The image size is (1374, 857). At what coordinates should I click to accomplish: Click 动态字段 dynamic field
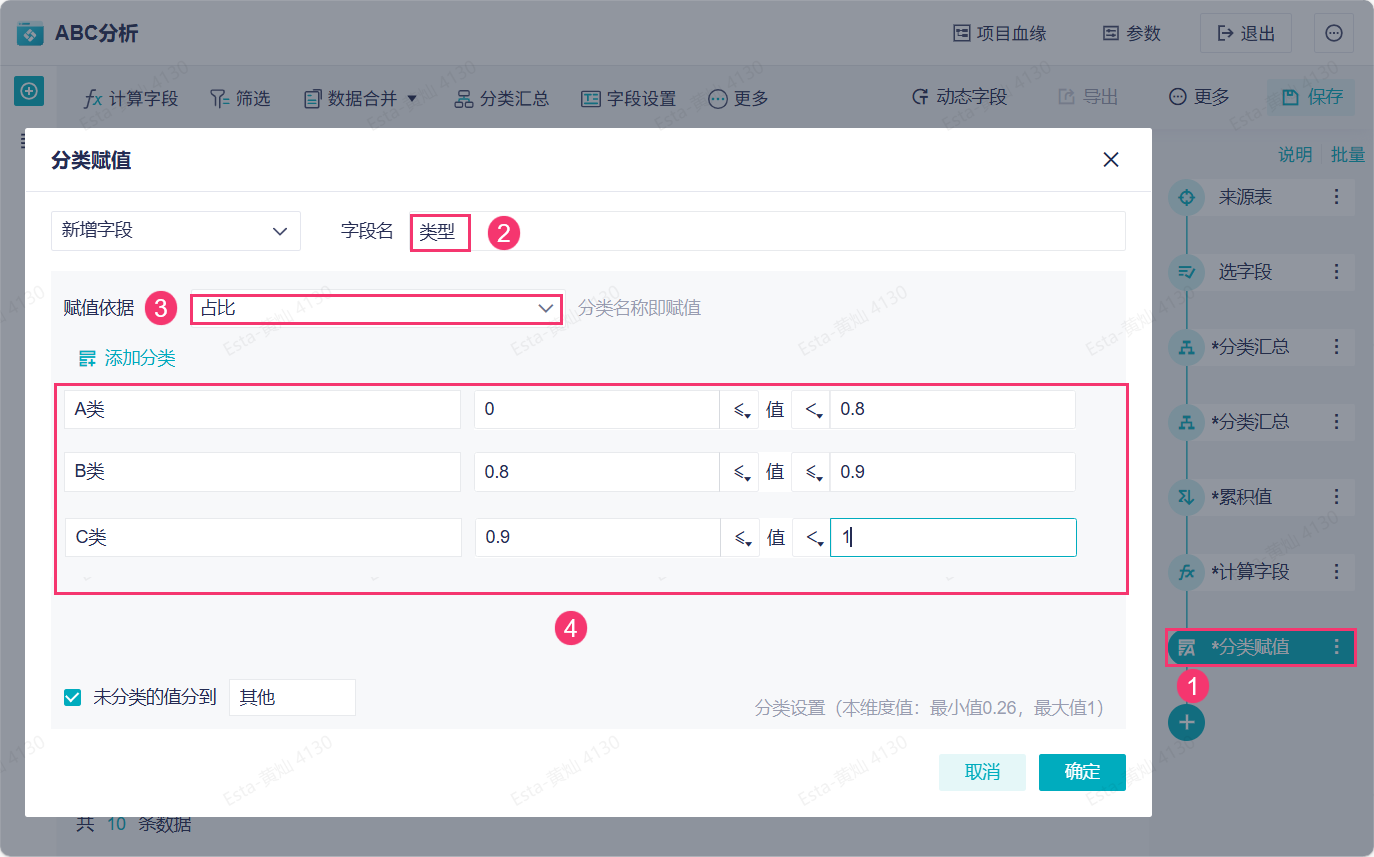click(959, 97)
